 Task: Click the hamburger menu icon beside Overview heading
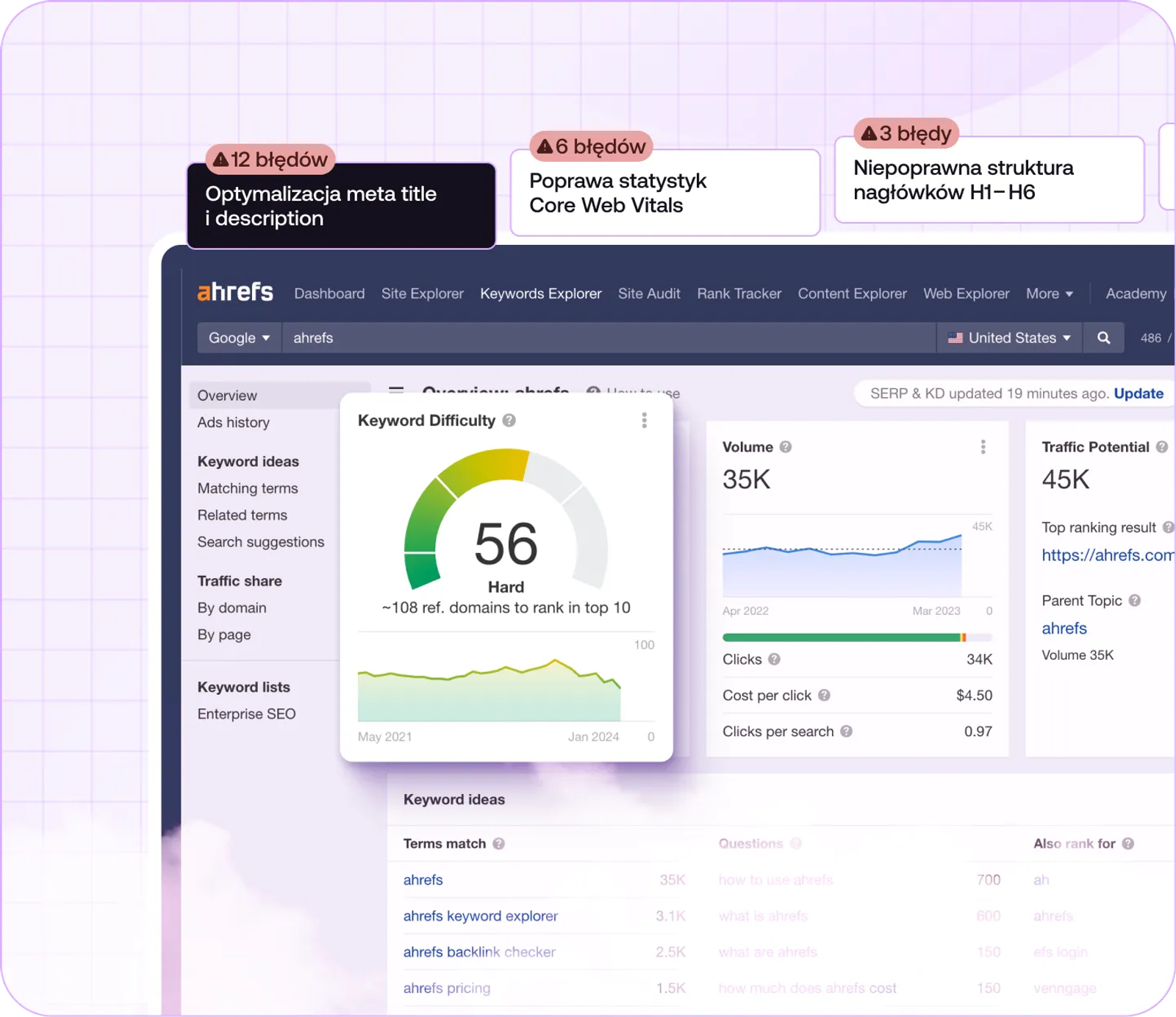[x=396, y=390]
